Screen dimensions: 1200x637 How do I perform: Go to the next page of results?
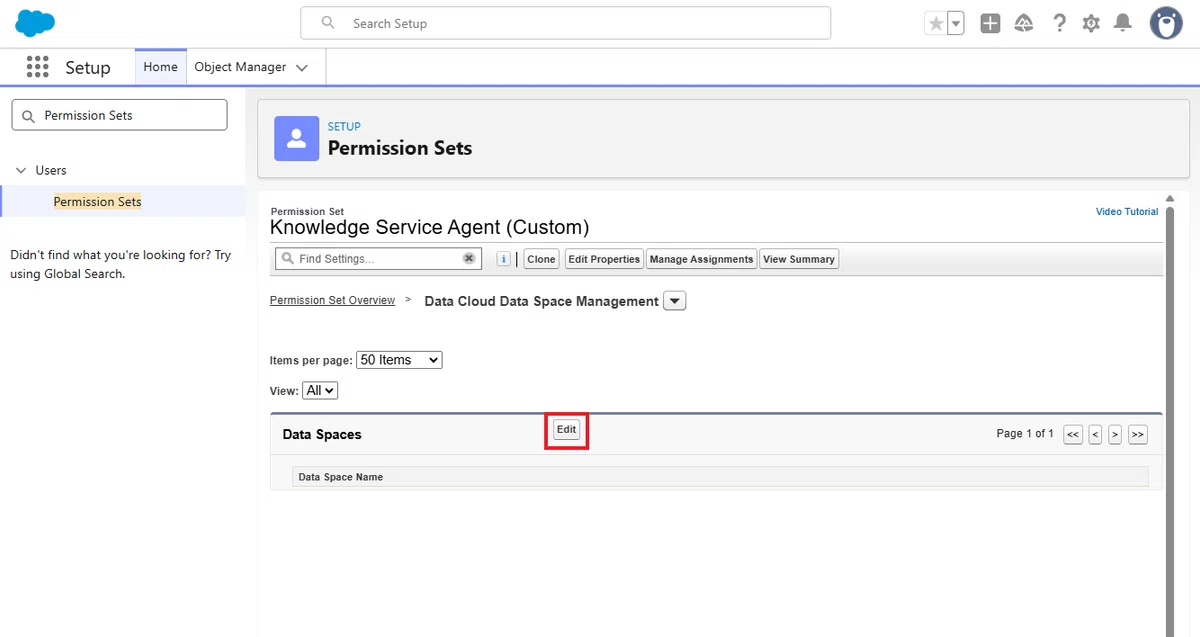click(x=1115, y=435)
